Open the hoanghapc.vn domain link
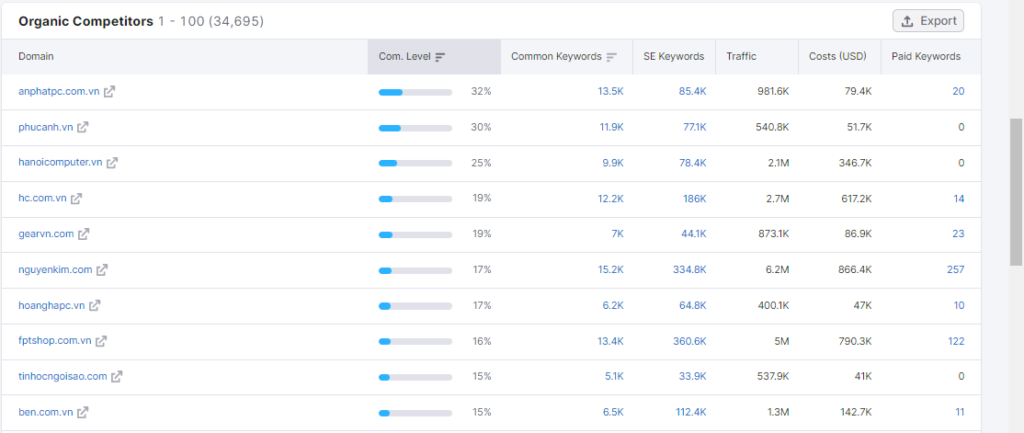 tap(51, 305)
